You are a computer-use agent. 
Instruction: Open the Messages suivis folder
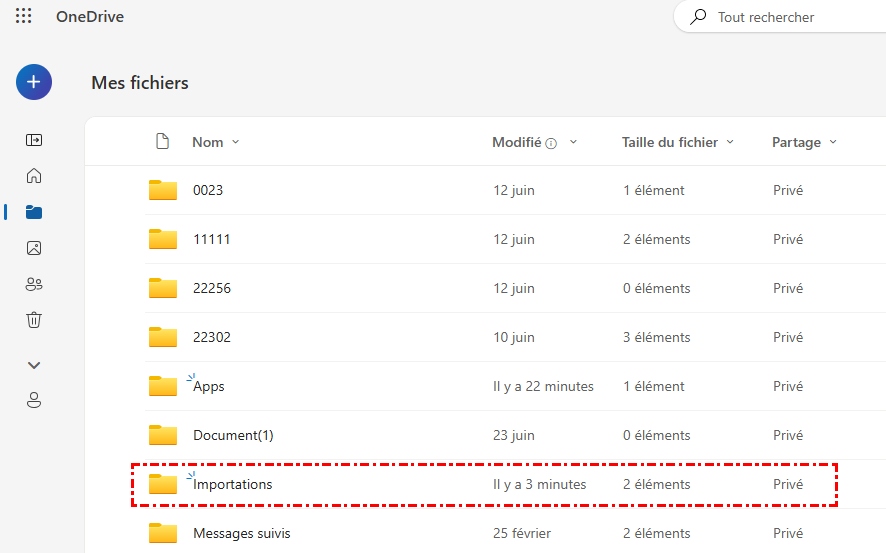click(x=242, y=533)
